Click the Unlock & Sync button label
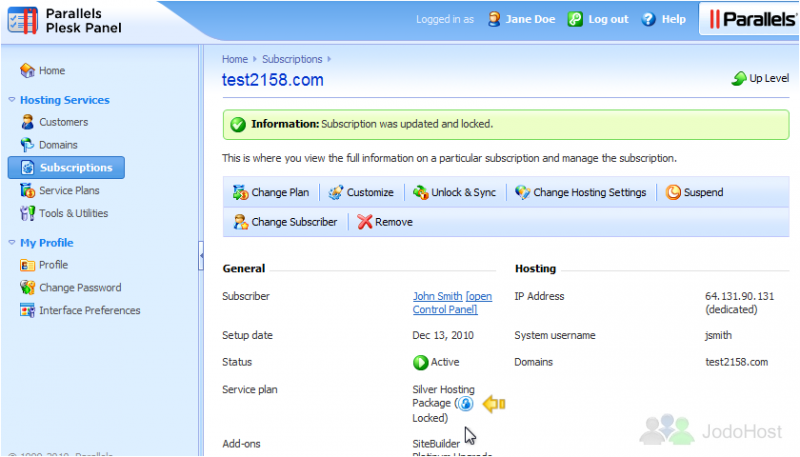 point(463,192)
